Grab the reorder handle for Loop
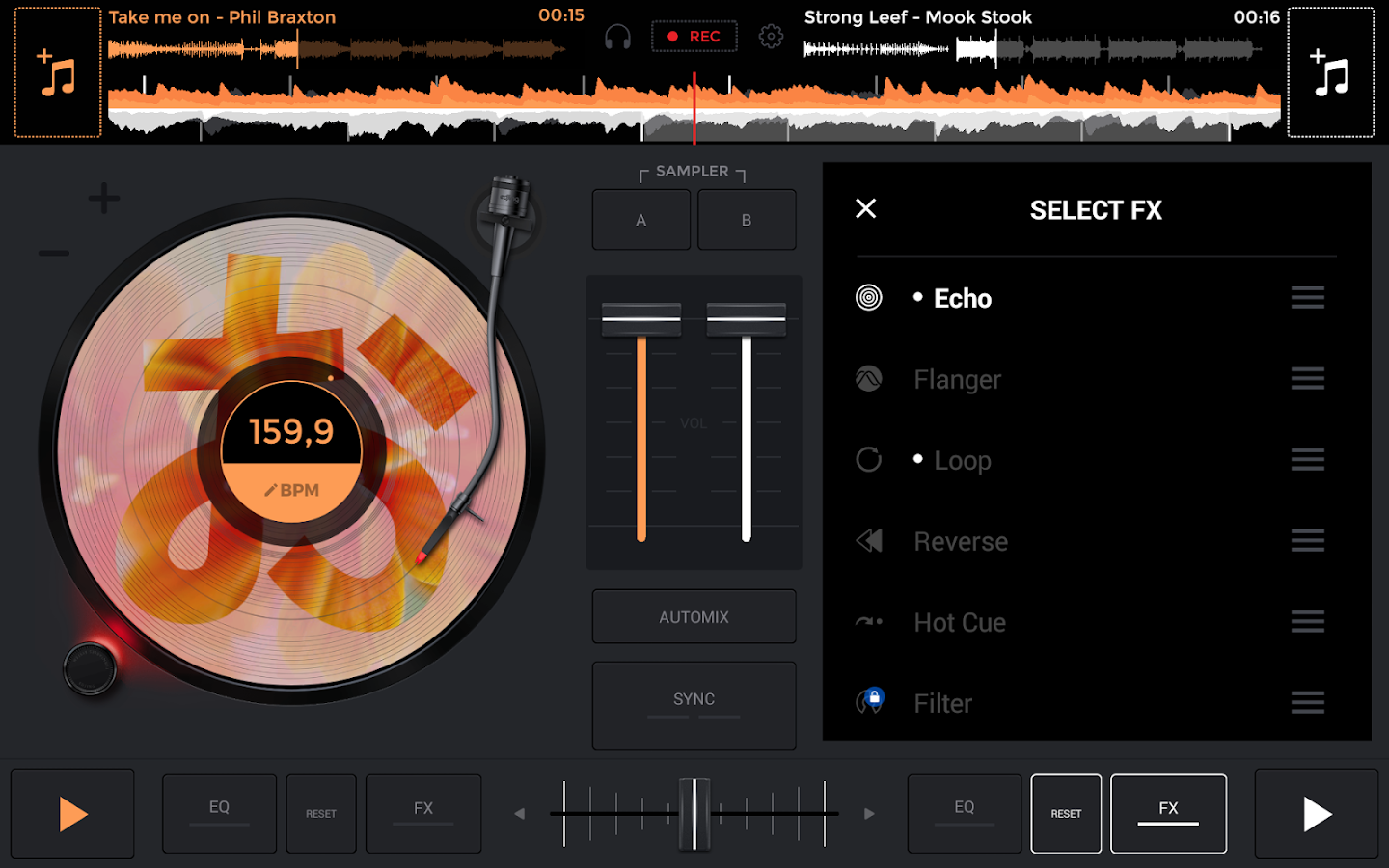 pos(1308,460)
